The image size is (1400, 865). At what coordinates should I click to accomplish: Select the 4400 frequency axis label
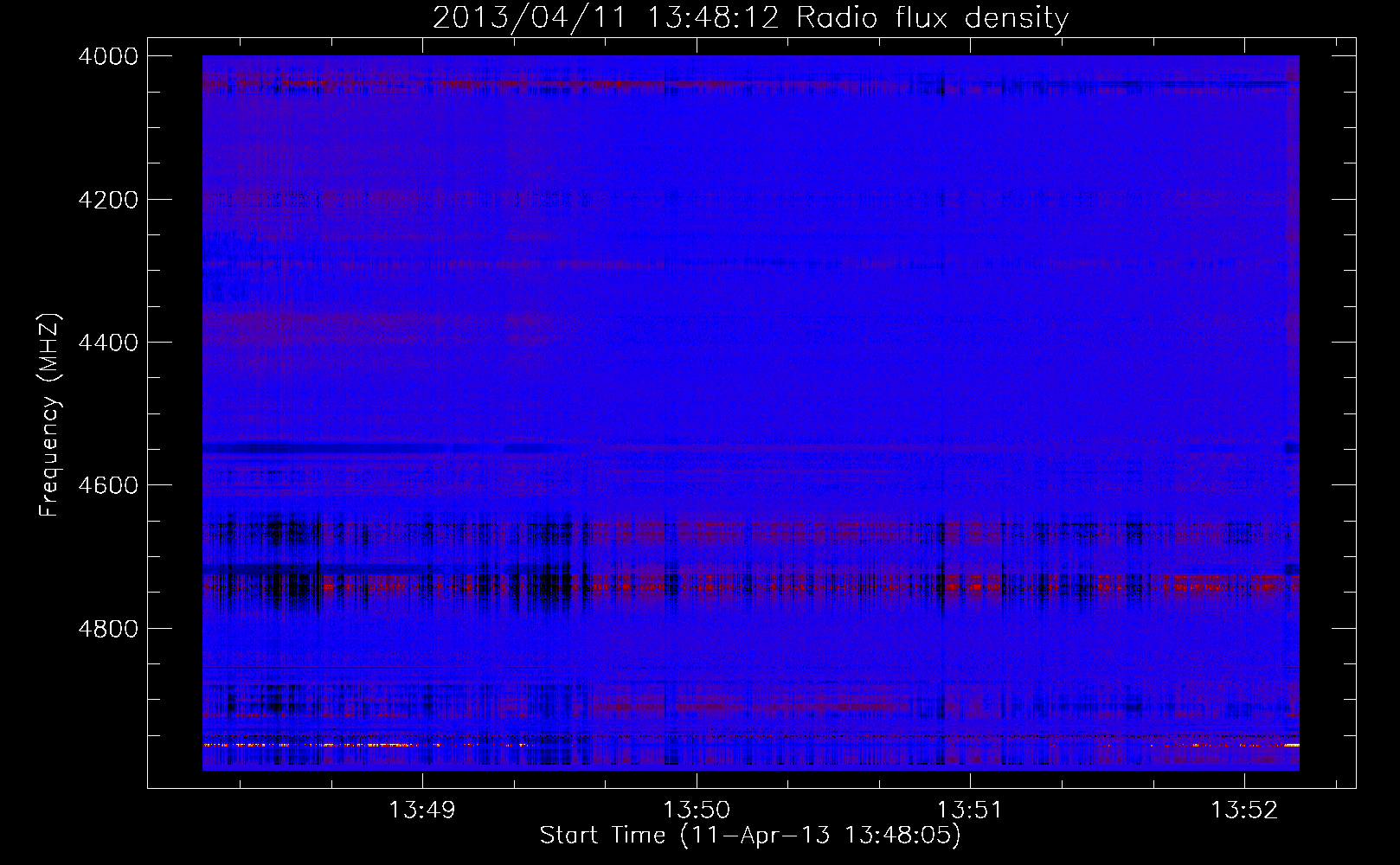108,343
